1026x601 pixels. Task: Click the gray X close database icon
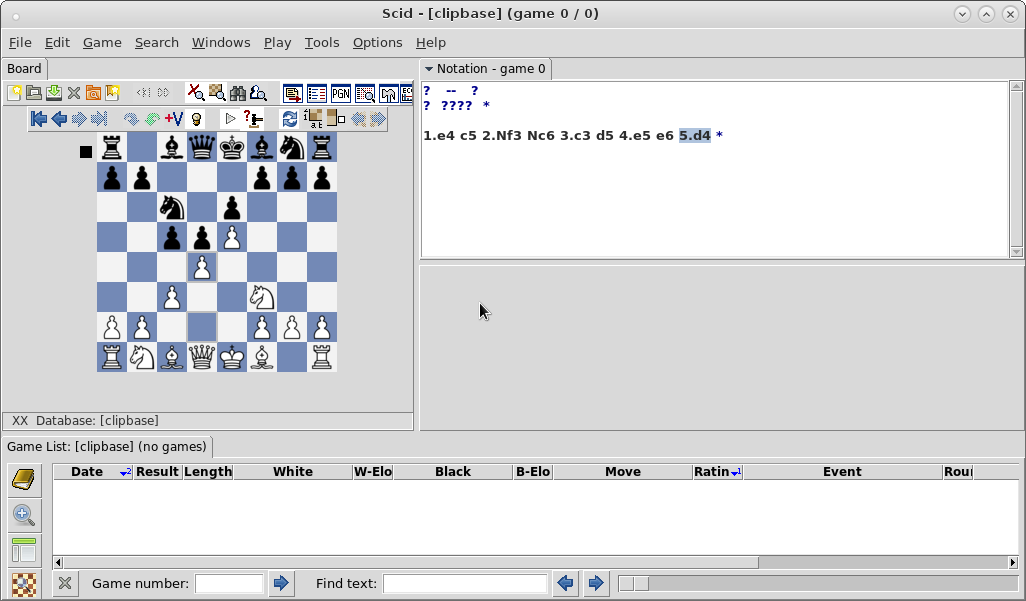pos(73,93)
